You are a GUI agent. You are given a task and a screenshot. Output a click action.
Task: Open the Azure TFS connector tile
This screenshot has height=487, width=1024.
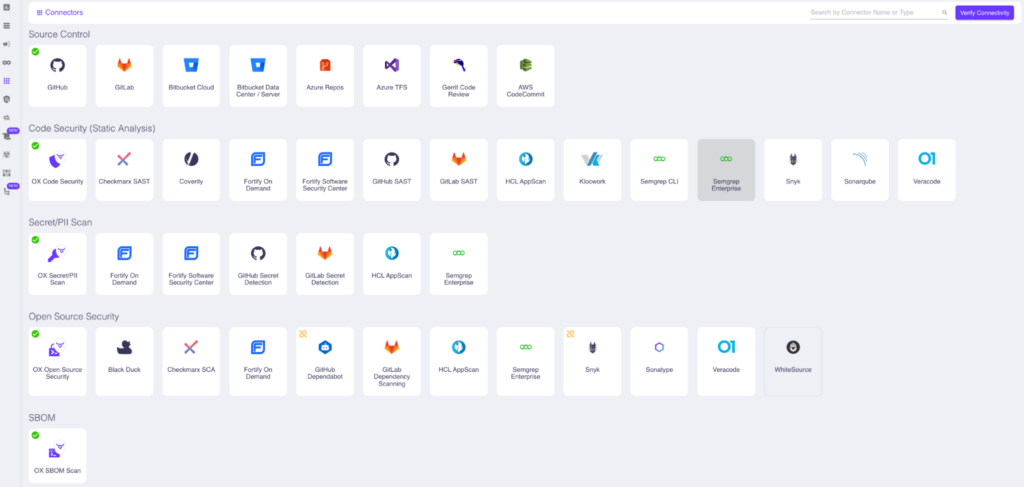[x=392, y=76]
